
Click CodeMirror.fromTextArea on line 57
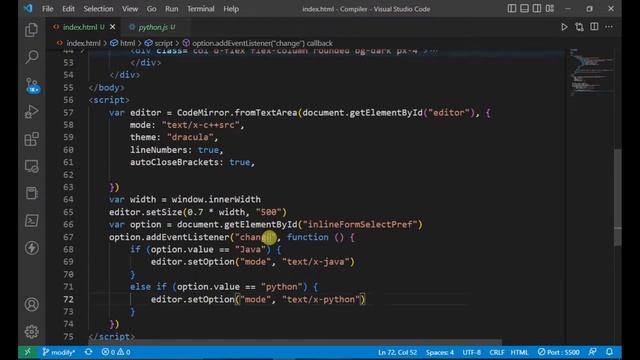tap(237, 113)
